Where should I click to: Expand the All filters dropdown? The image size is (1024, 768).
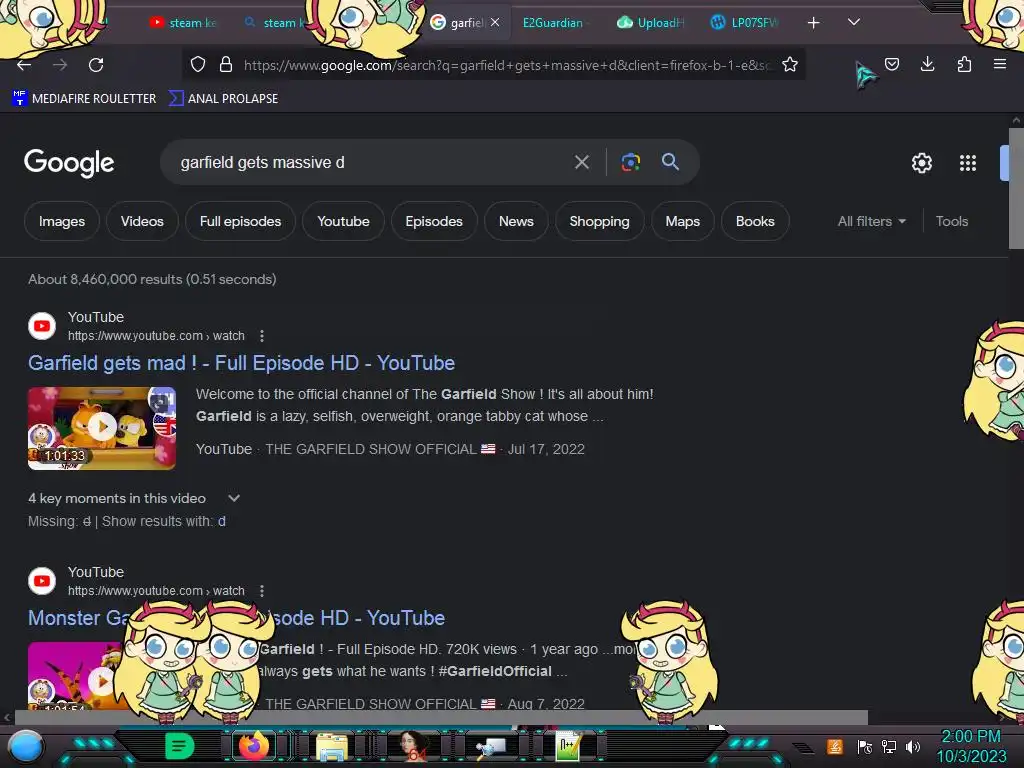pos(872,221)
